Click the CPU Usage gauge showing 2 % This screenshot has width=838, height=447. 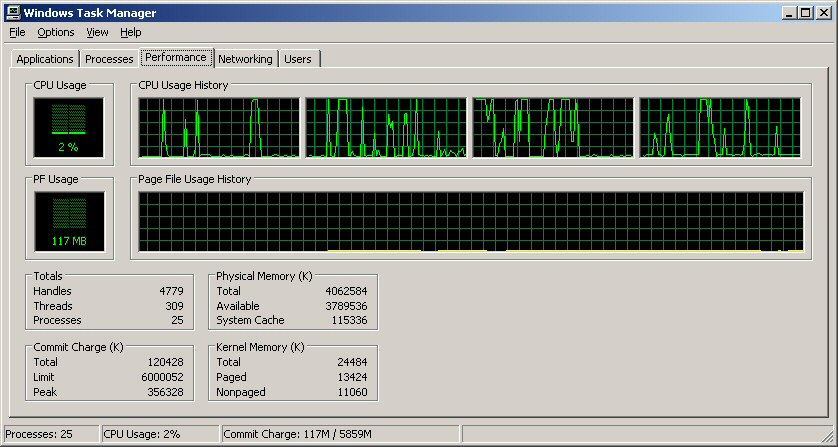point(68,128)
